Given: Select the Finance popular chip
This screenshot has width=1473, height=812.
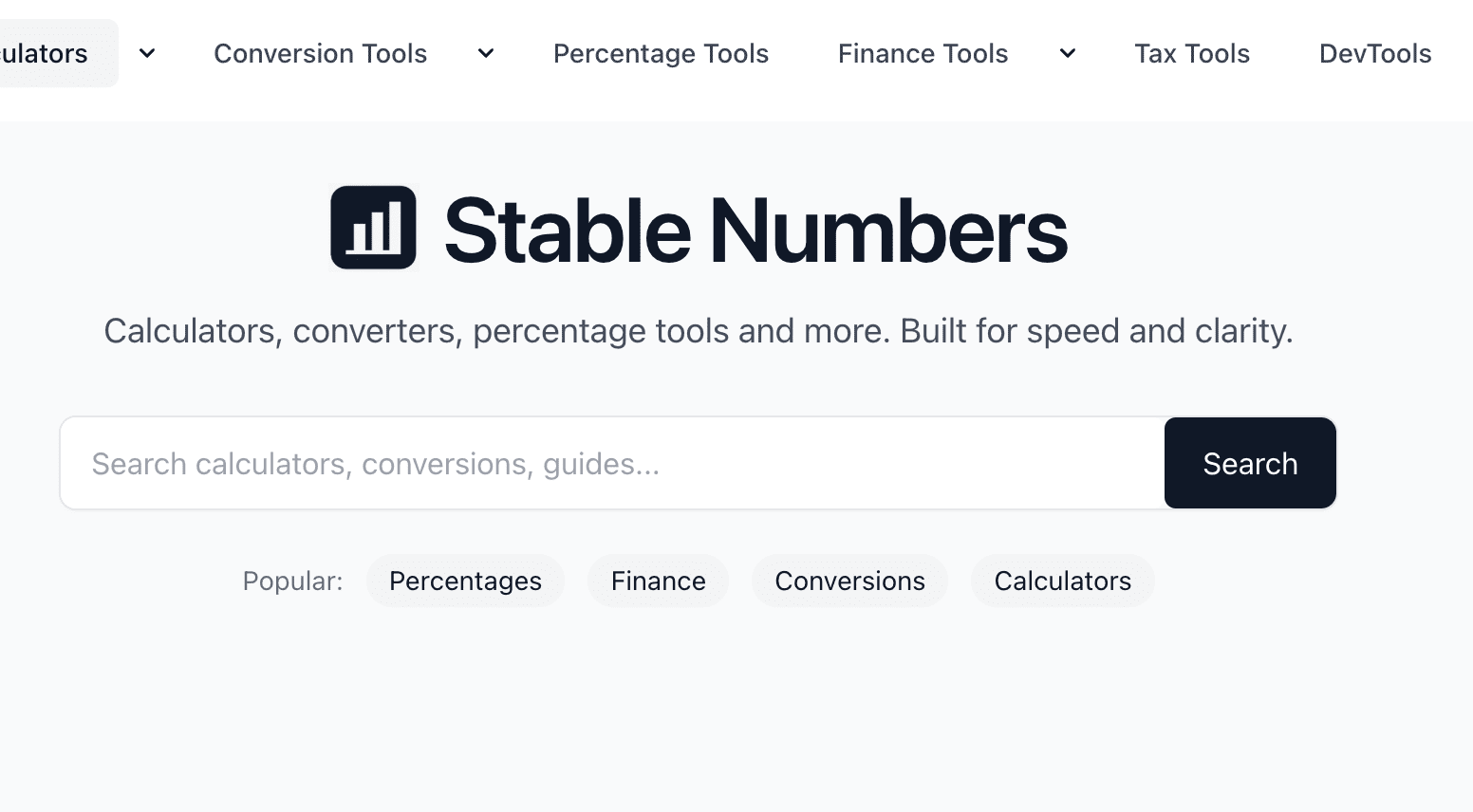Looking at the screenshot, I should 659,581.
